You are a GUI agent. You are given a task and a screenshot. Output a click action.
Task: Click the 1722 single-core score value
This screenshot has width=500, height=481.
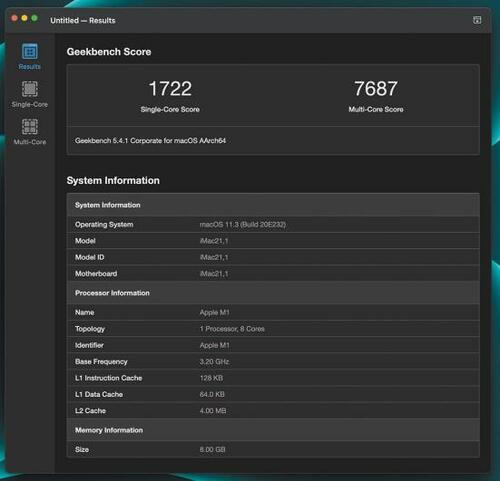(x=170, y=89)
